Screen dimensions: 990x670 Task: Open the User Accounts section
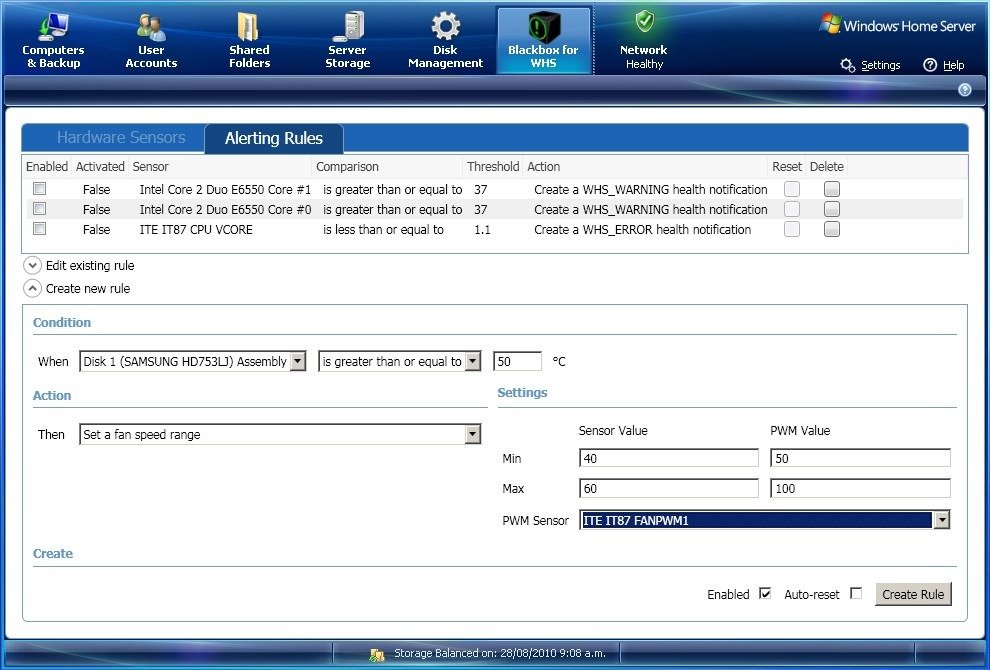[151, 40]
